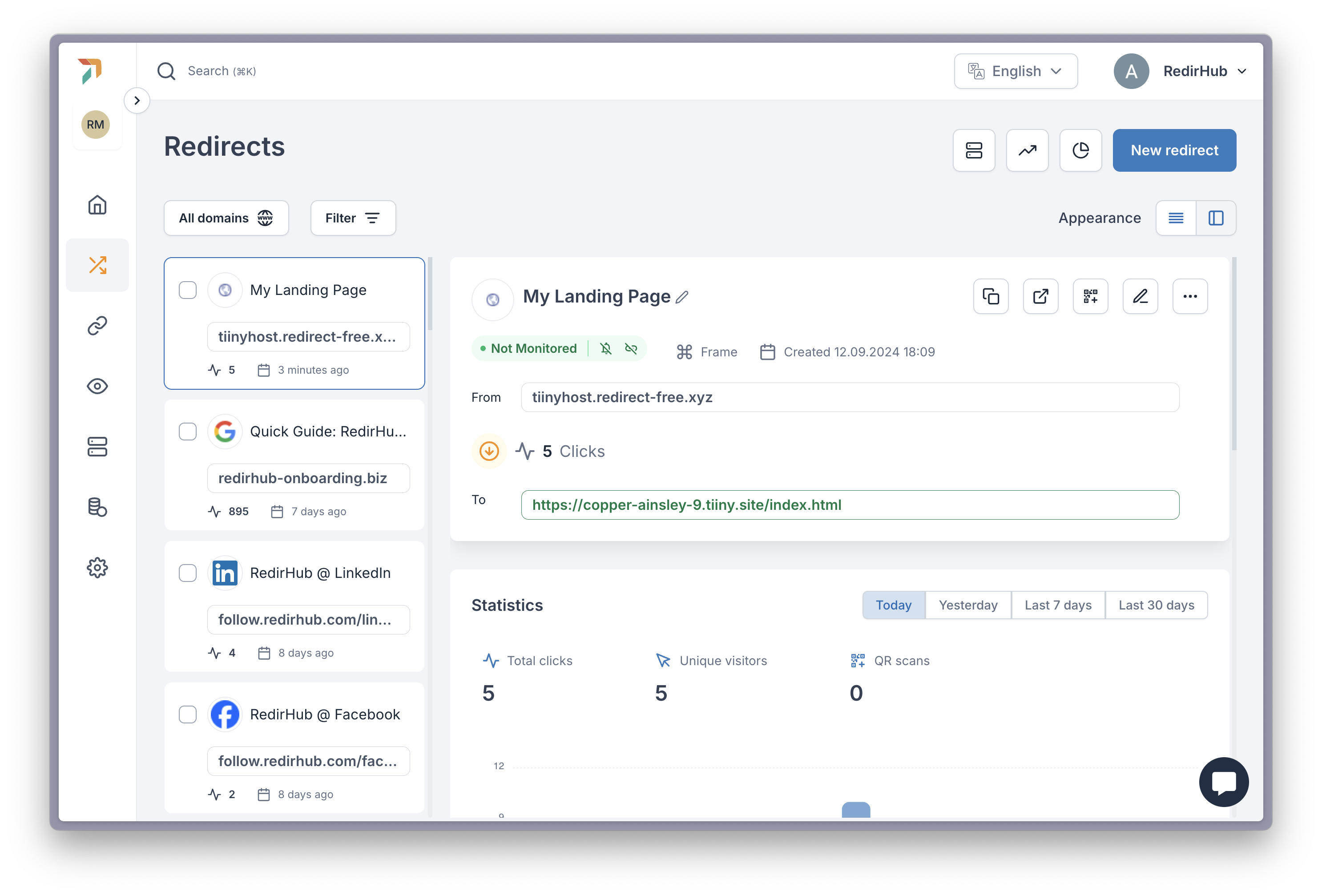Open the redirect via the external link icon

(x=1040, y=296)
